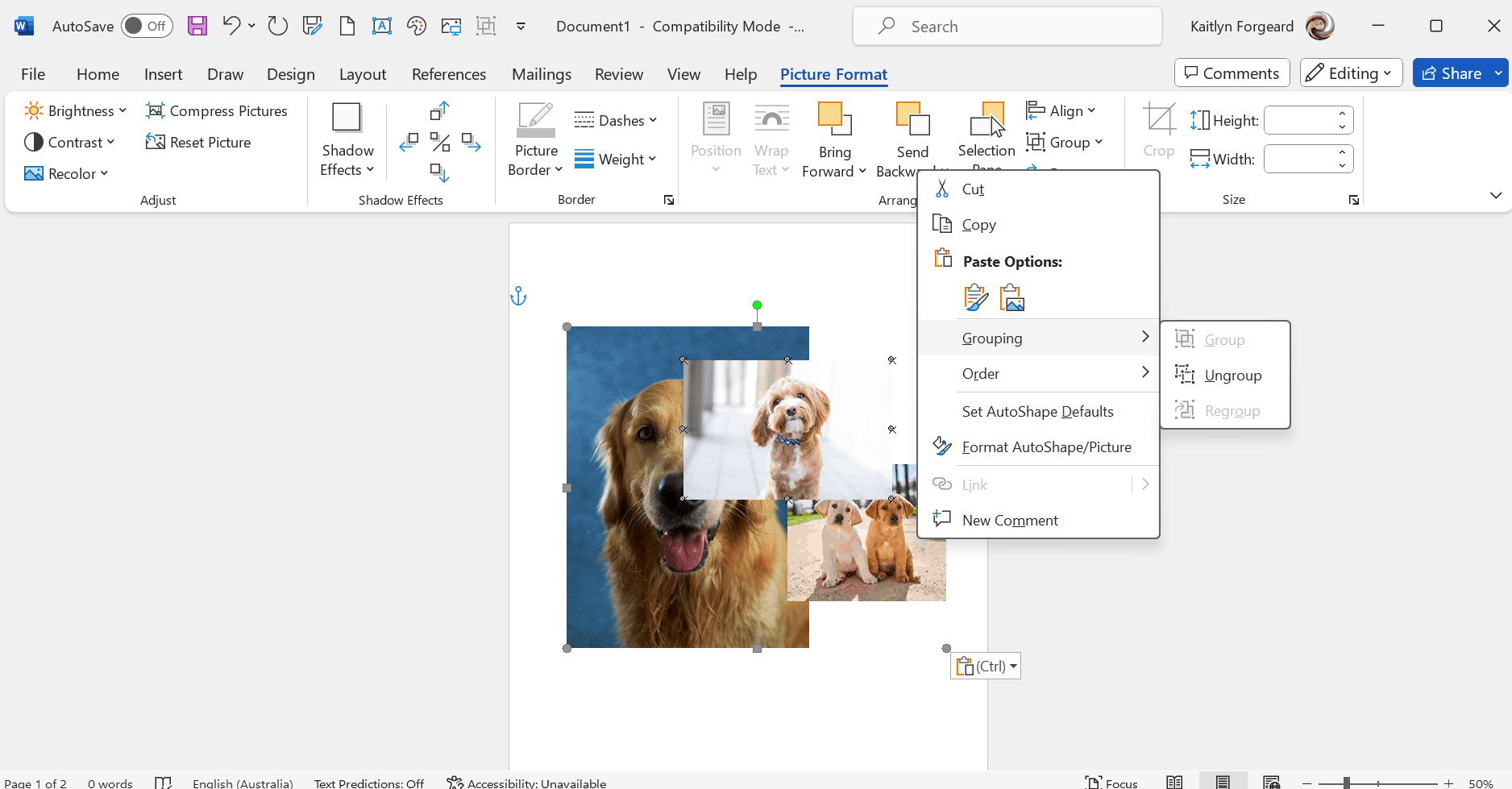Click the zoom slider handle
This screenshot has height=789, width=1512.
[x=1347, y=783]
